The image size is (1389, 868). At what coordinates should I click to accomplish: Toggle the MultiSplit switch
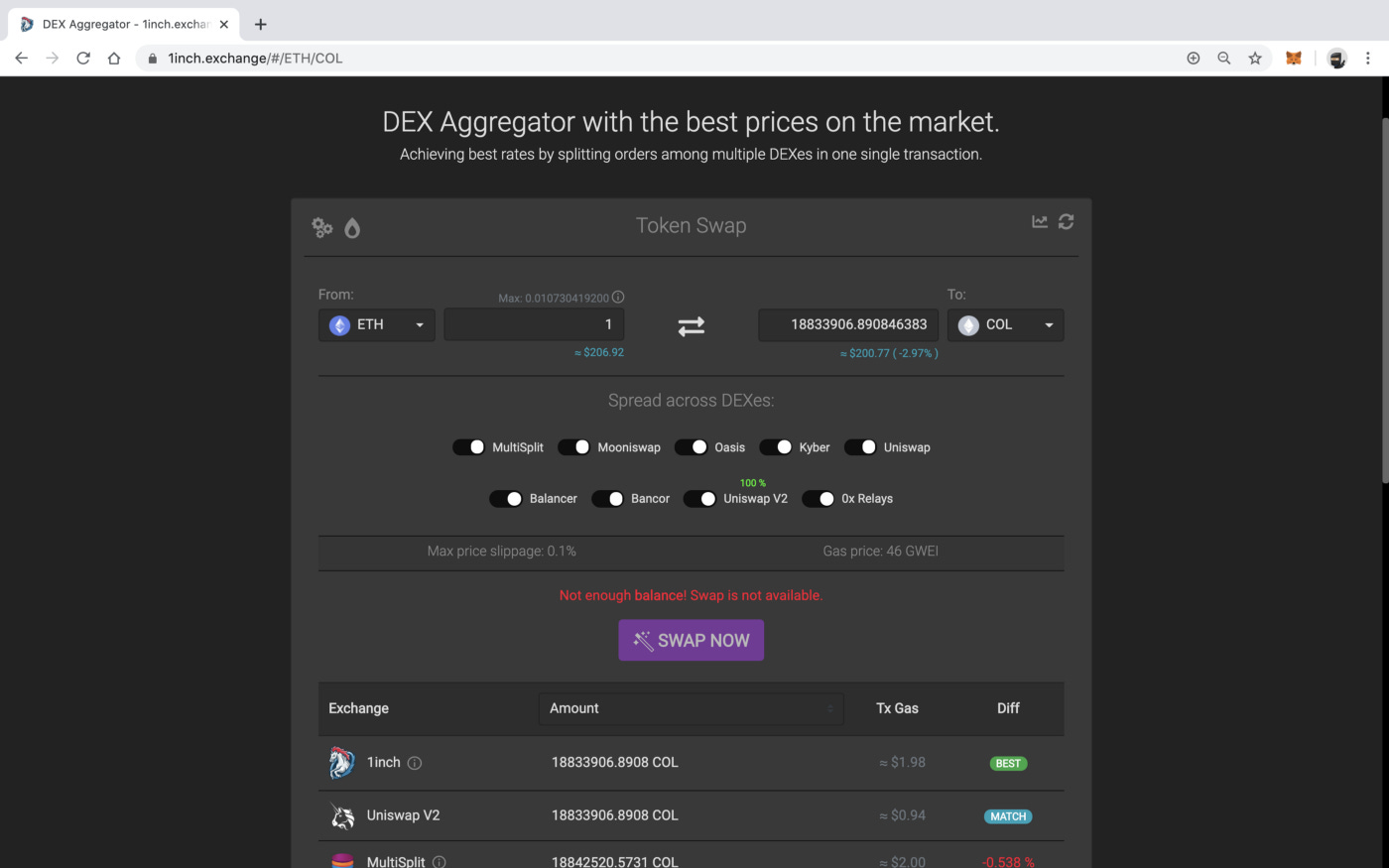point(468,447)
